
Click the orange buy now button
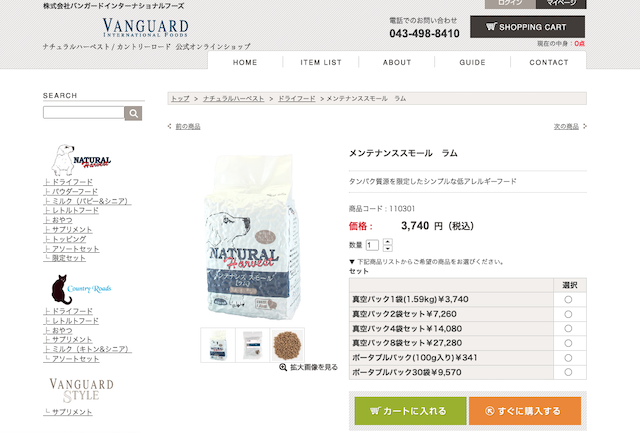point(524,411)
